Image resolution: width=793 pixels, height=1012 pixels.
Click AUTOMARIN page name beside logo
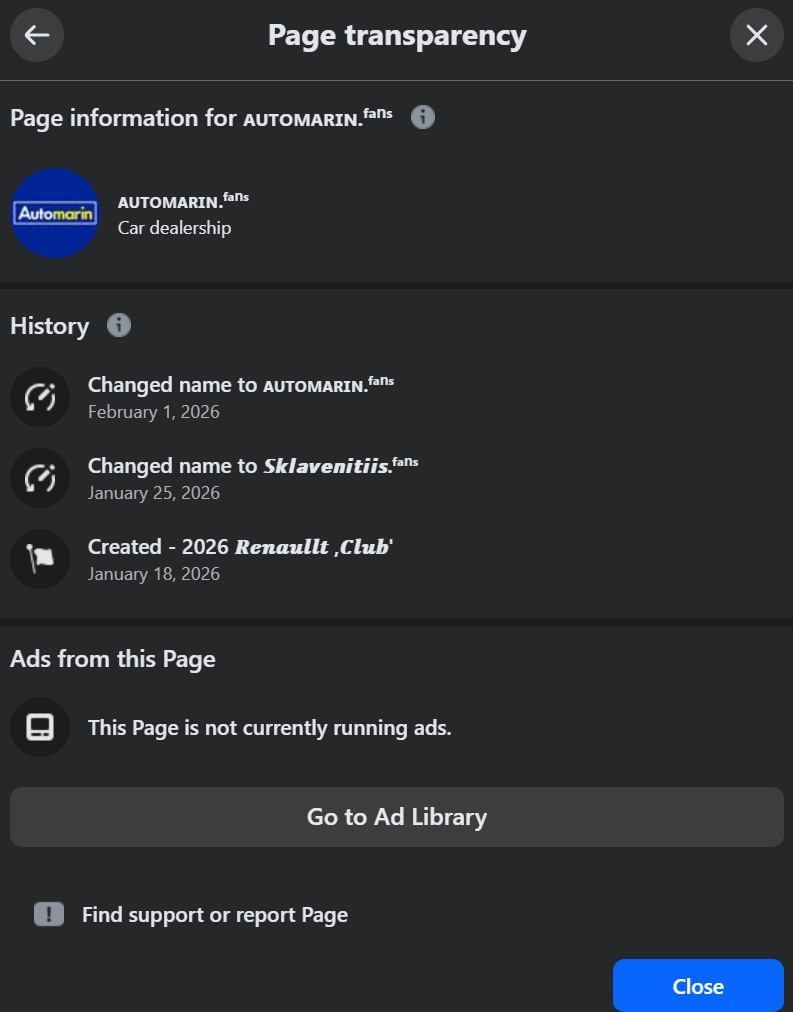[183, 201]
